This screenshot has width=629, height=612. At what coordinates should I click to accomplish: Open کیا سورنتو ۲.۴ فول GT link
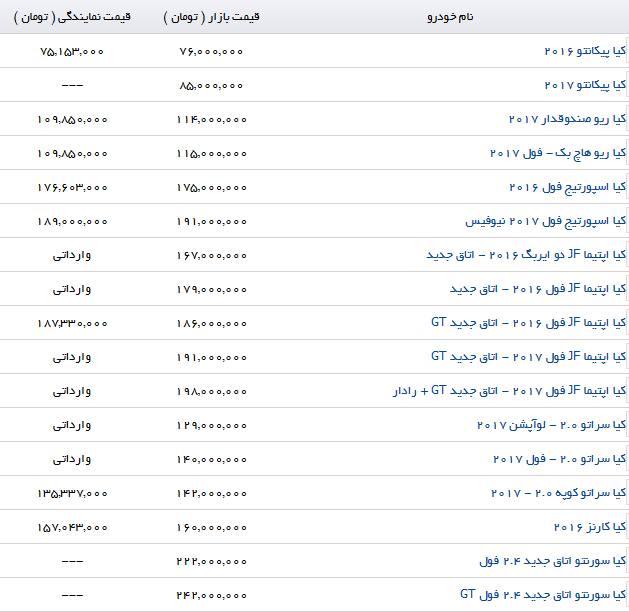543,595
